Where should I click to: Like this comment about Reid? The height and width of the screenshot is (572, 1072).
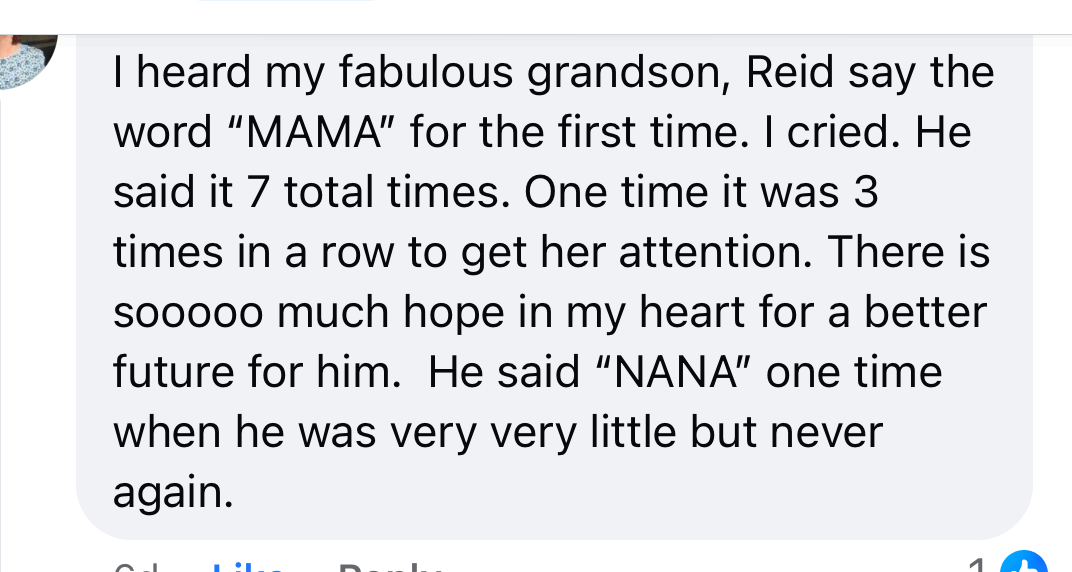pyautogui.click(x=247, y=567)
